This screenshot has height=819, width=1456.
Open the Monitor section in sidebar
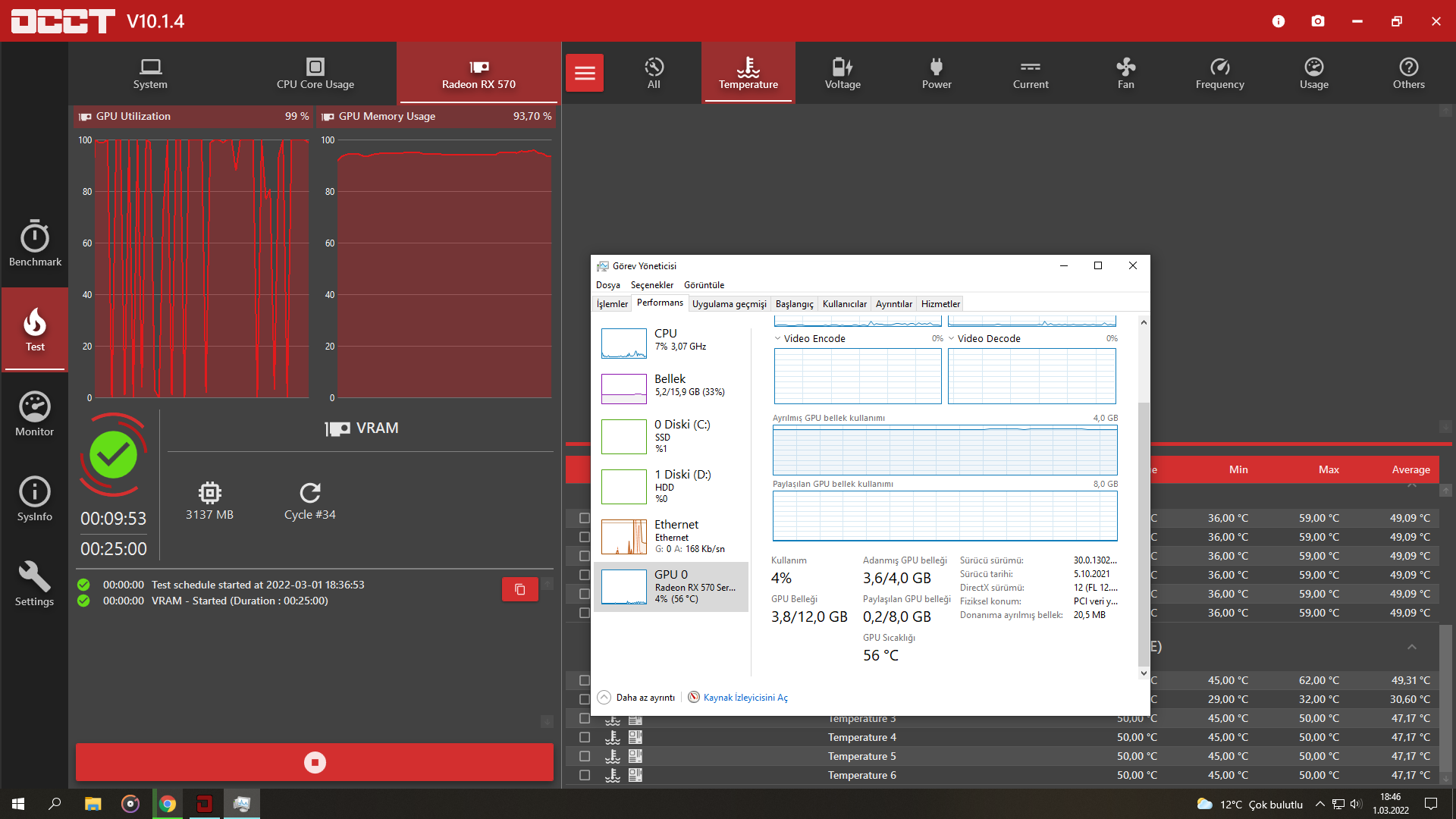click(35, 414)
